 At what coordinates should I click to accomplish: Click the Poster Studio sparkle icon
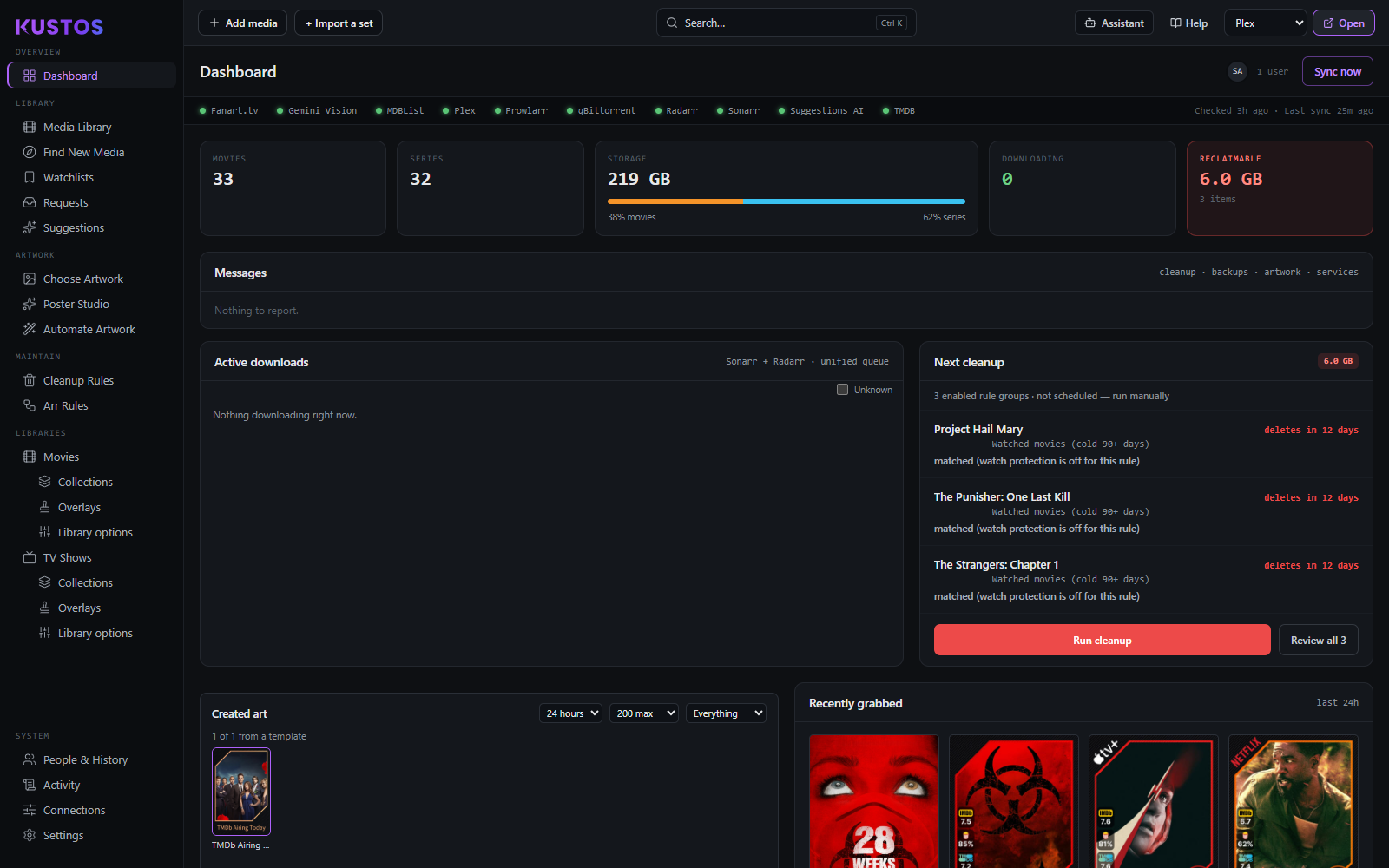pyautogui.click(x=30, y=304)
